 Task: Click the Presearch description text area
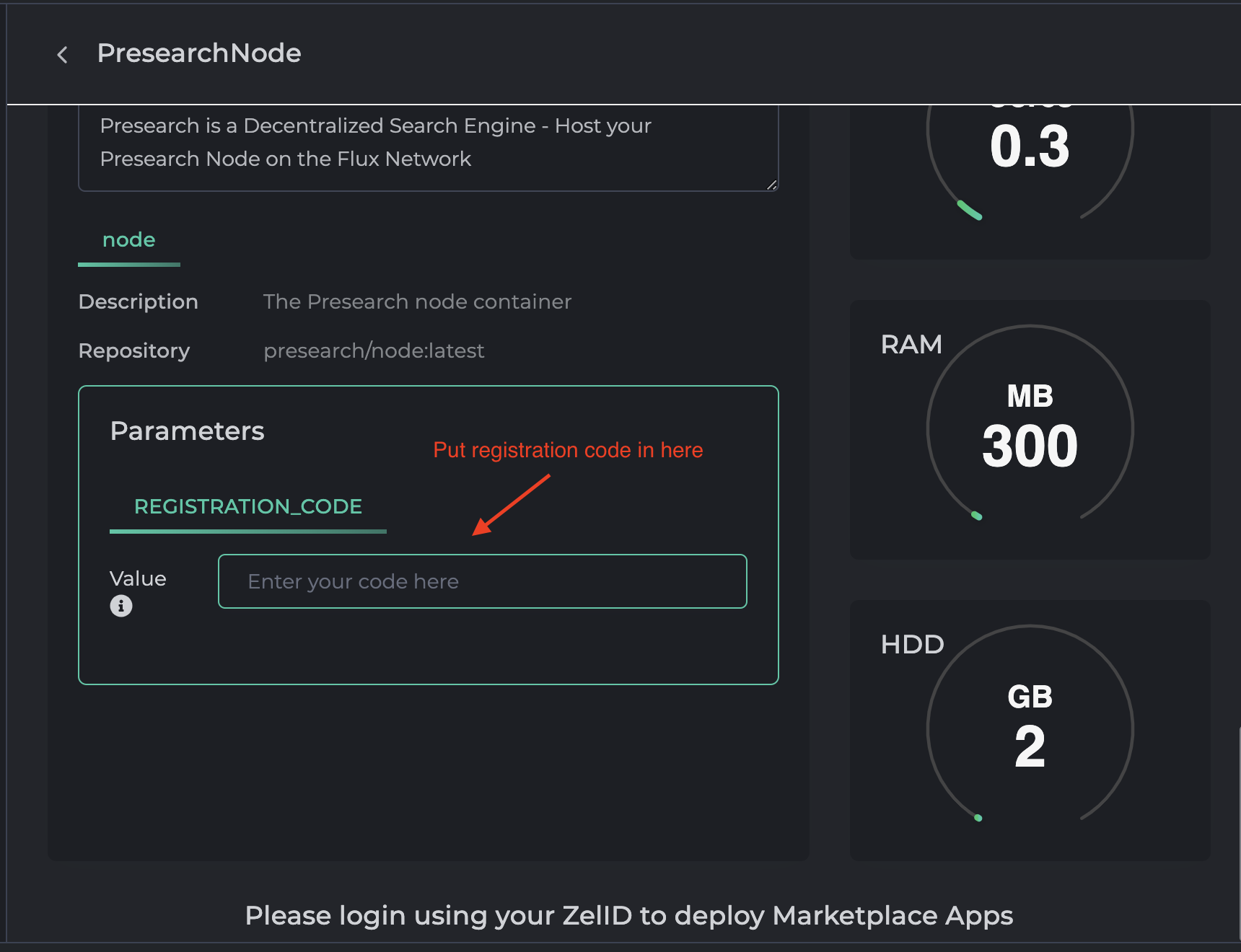429,148
